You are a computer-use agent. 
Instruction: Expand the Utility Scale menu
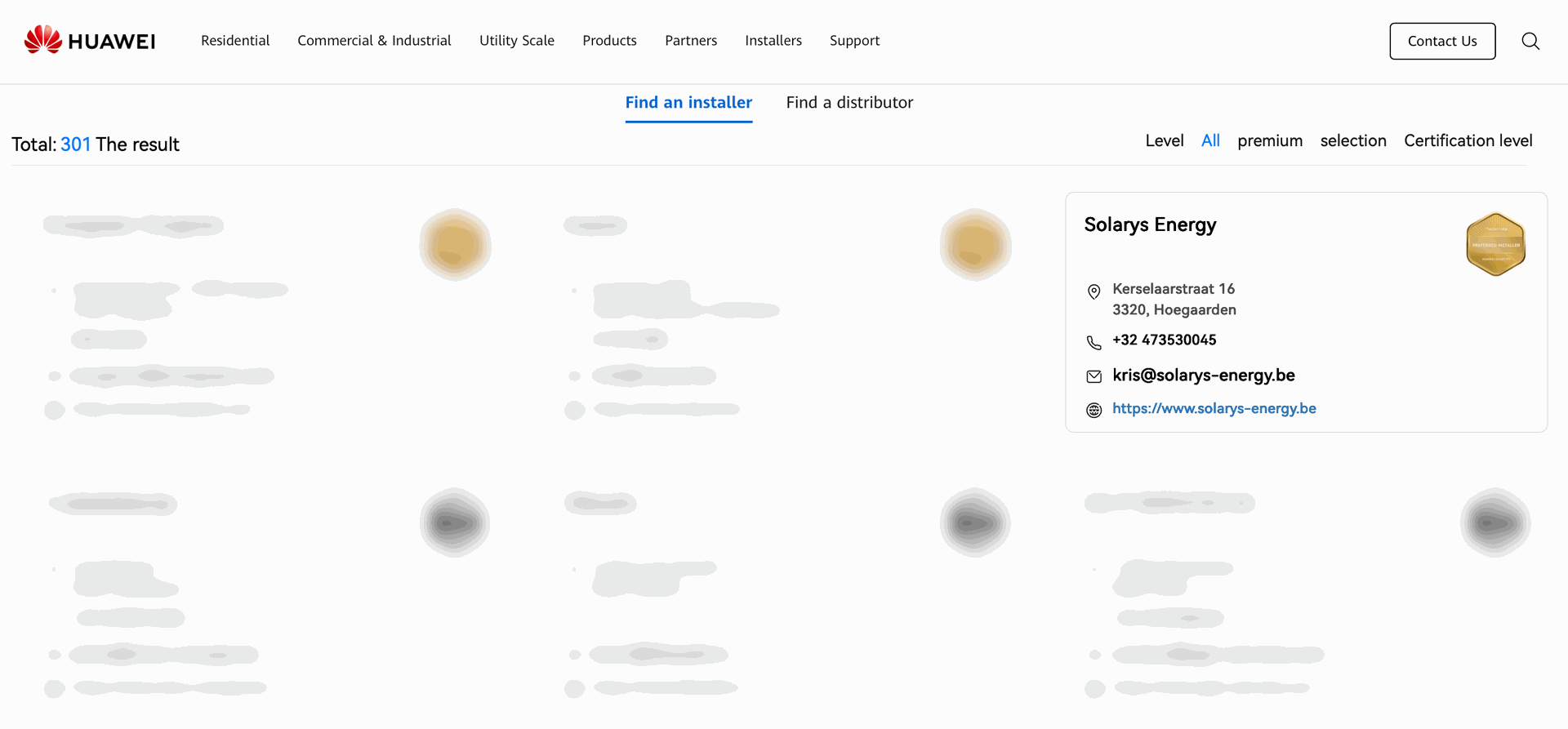(x=516, y=41)
